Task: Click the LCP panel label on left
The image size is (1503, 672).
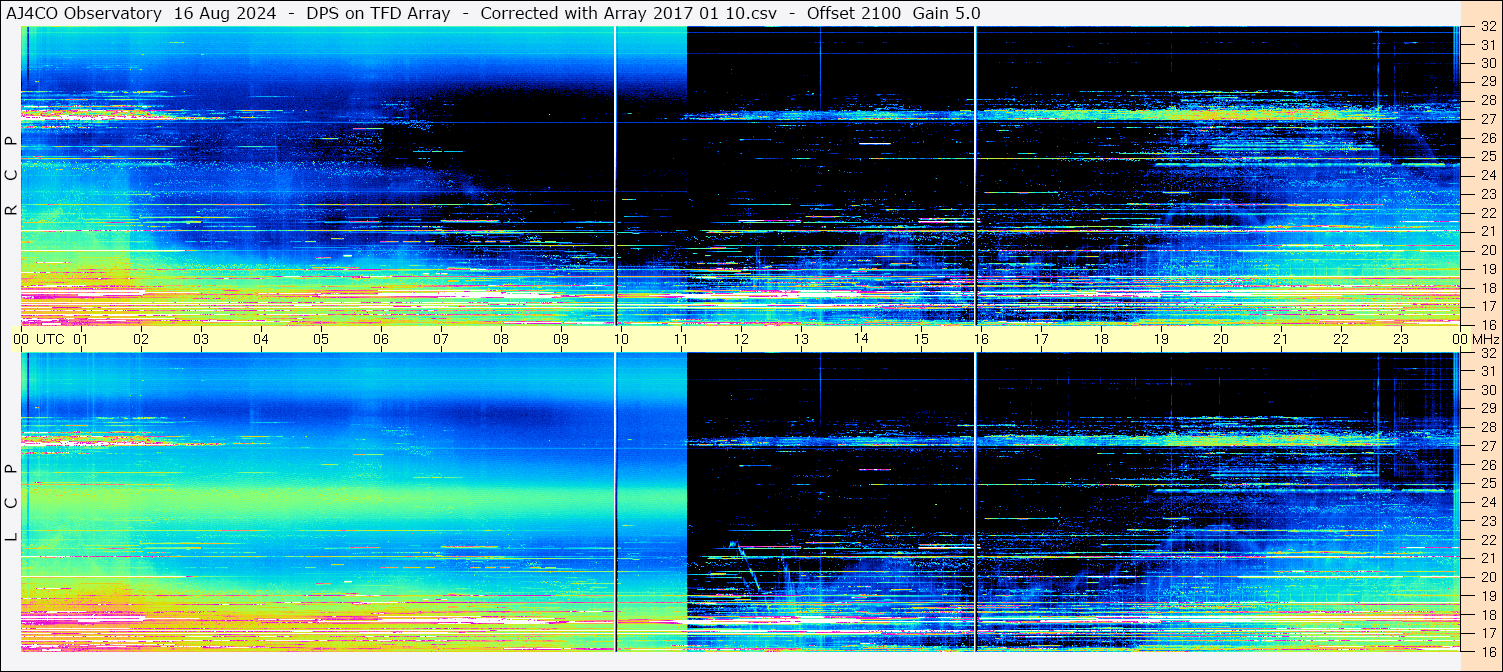Action: (x=11, y=502)
